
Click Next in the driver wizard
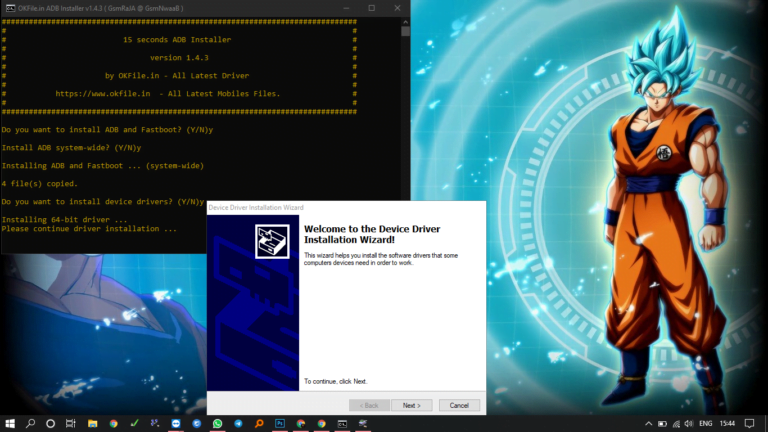(x=411, y=405)
